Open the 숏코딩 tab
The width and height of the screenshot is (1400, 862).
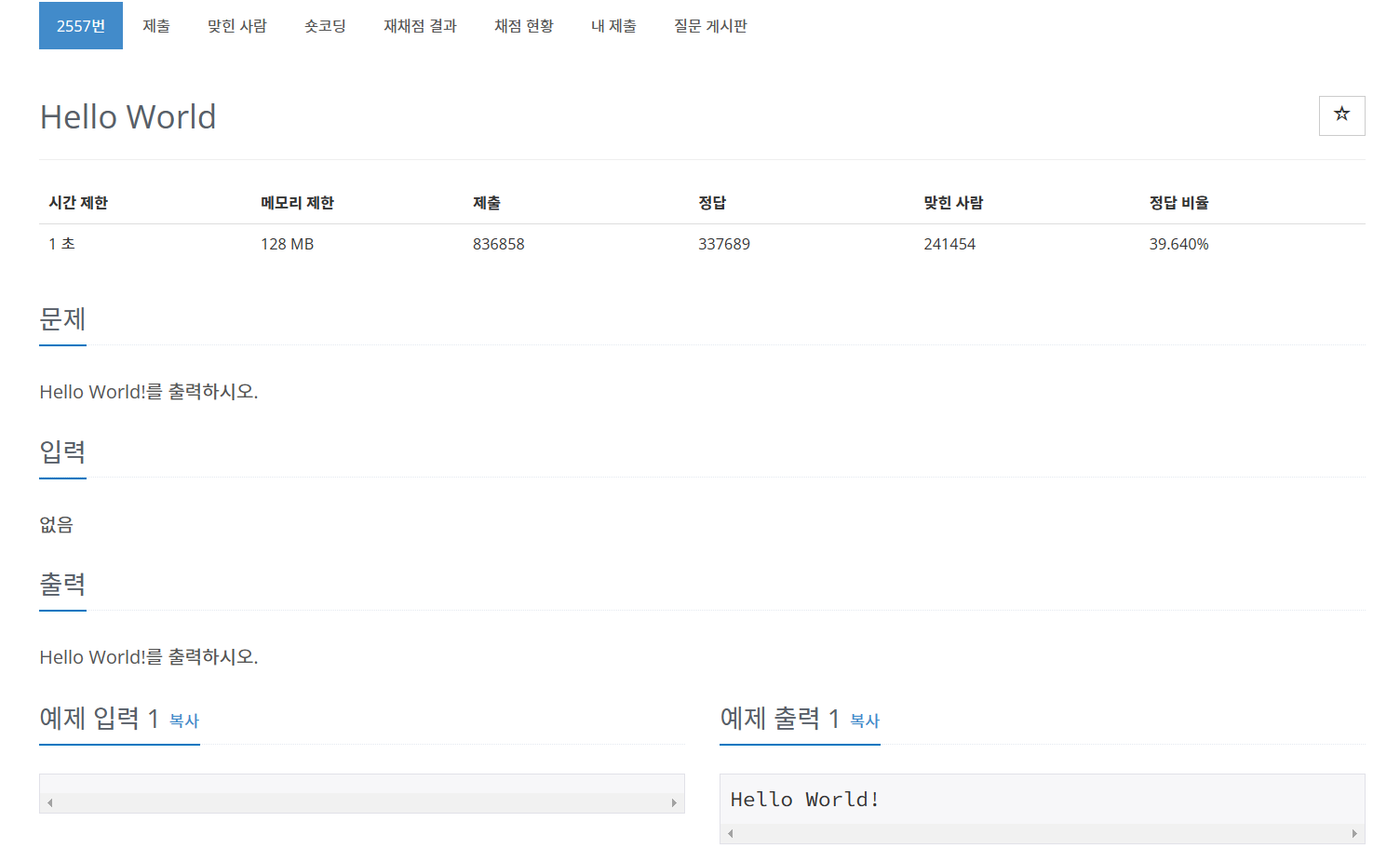click(324, 26)
